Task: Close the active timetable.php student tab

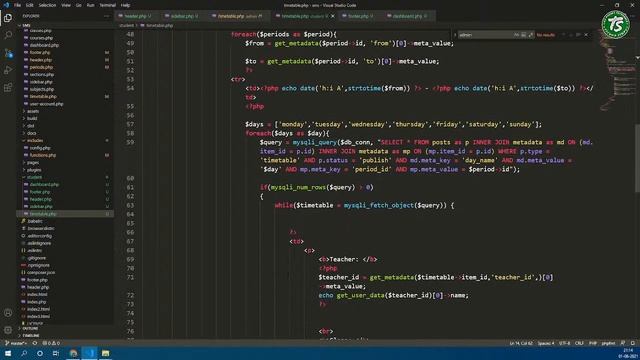Action: (x=333, y=16)
